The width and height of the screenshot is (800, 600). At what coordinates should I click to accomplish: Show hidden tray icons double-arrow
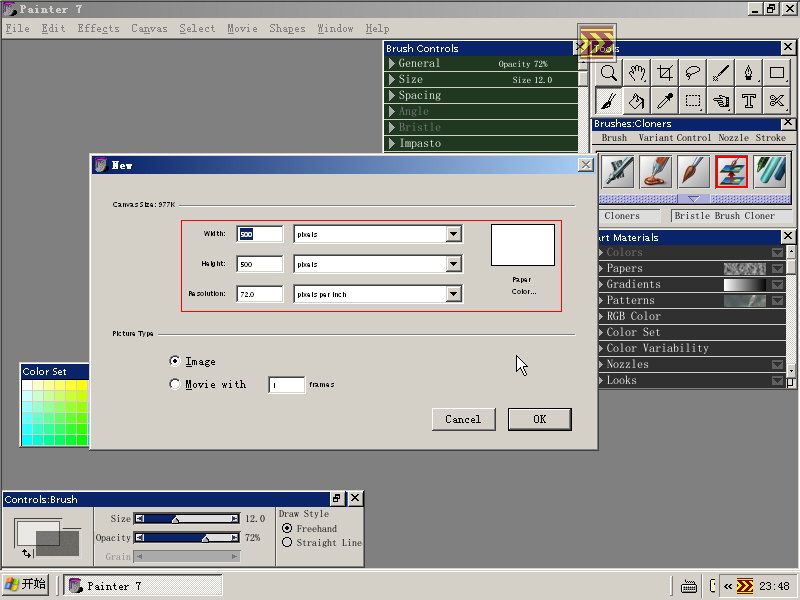click(x=728, y=586)
